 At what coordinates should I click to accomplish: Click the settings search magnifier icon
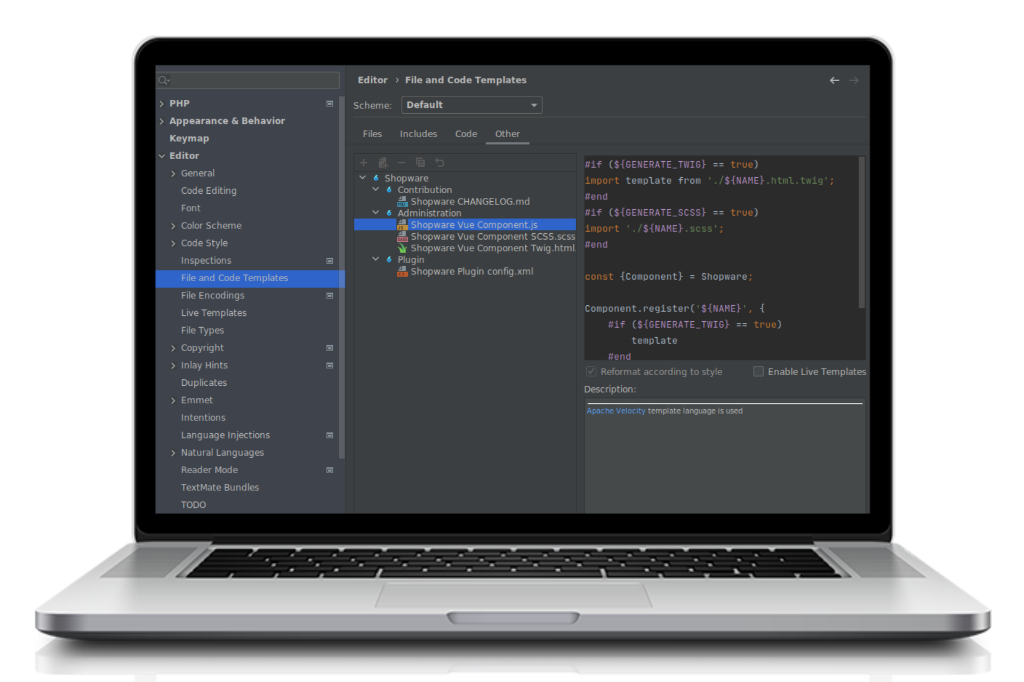pyautogui.click(x=163, y=80)
